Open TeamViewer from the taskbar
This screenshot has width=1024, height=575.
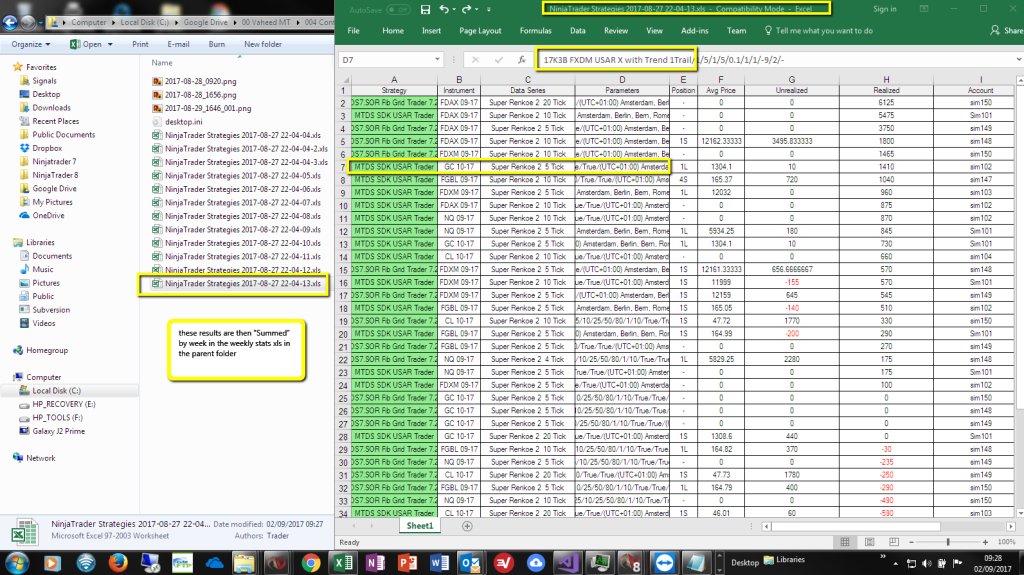(x=664, y=562)
